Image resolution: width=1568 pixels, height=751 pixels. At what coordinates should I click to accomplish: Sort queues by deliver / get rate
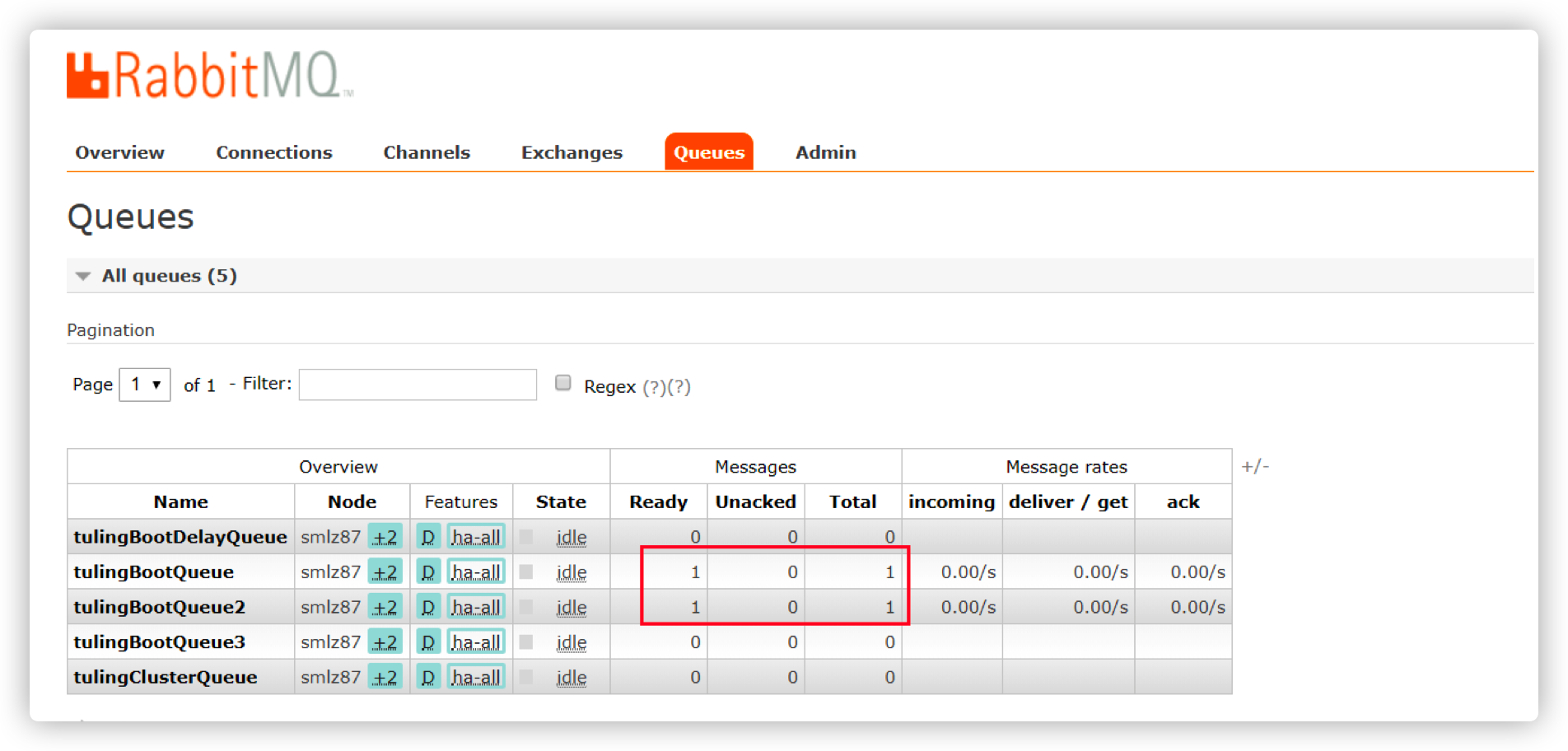pyautogui.click(x=1069, y=501)
